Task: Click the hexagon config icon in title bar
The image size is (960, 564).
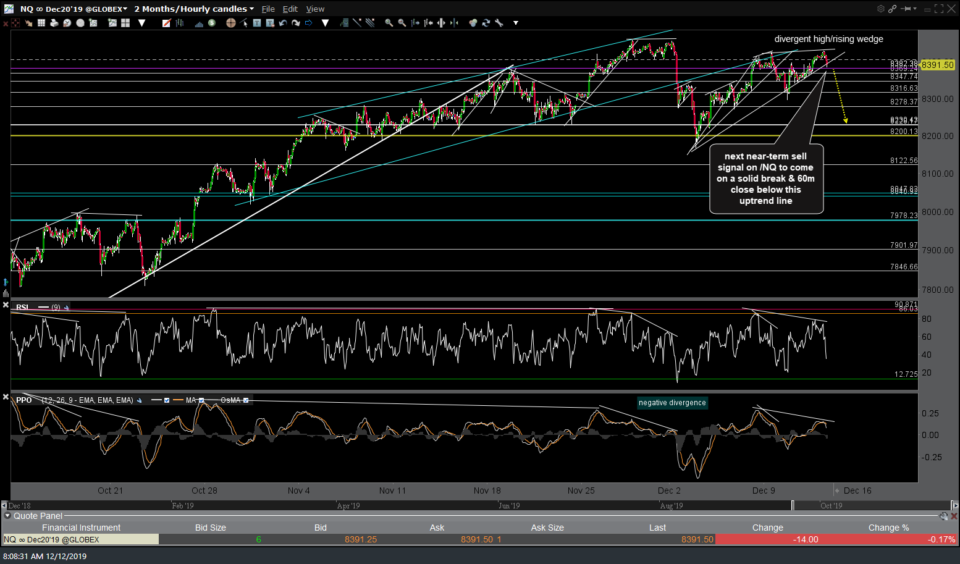Action: pos(880,9)
